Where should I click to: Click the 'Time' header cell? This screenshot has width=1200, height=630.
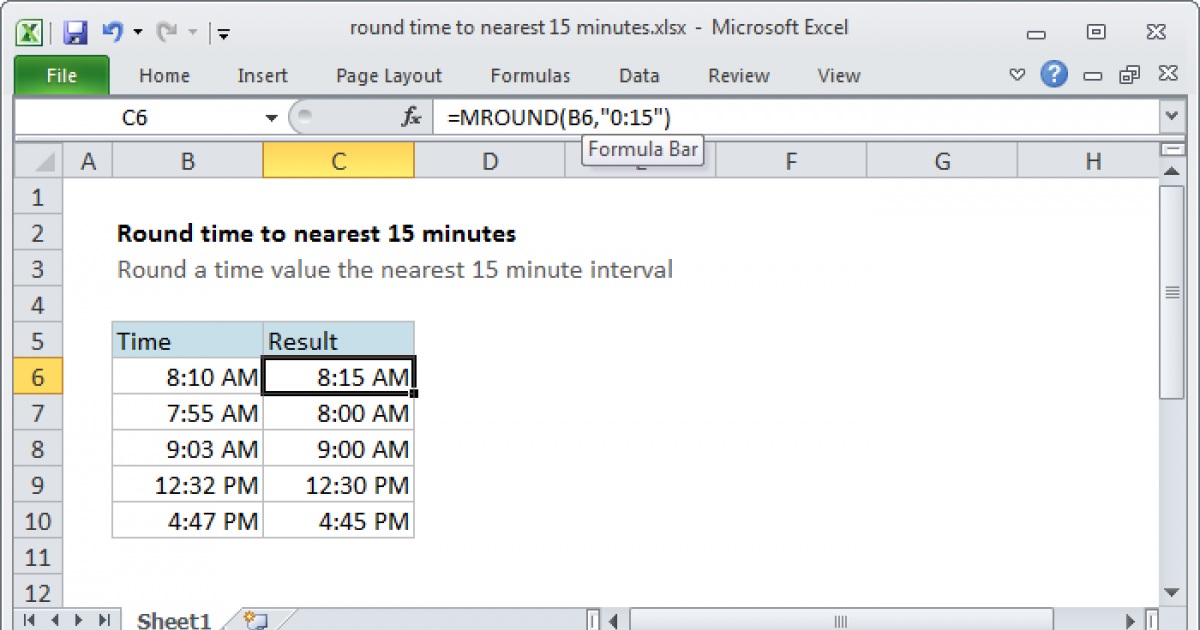[188, 341]
